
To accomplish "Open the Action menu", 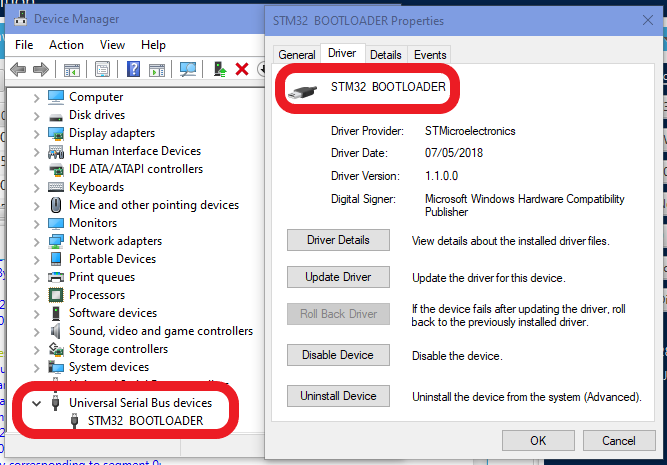I will [x=66, y=45].
